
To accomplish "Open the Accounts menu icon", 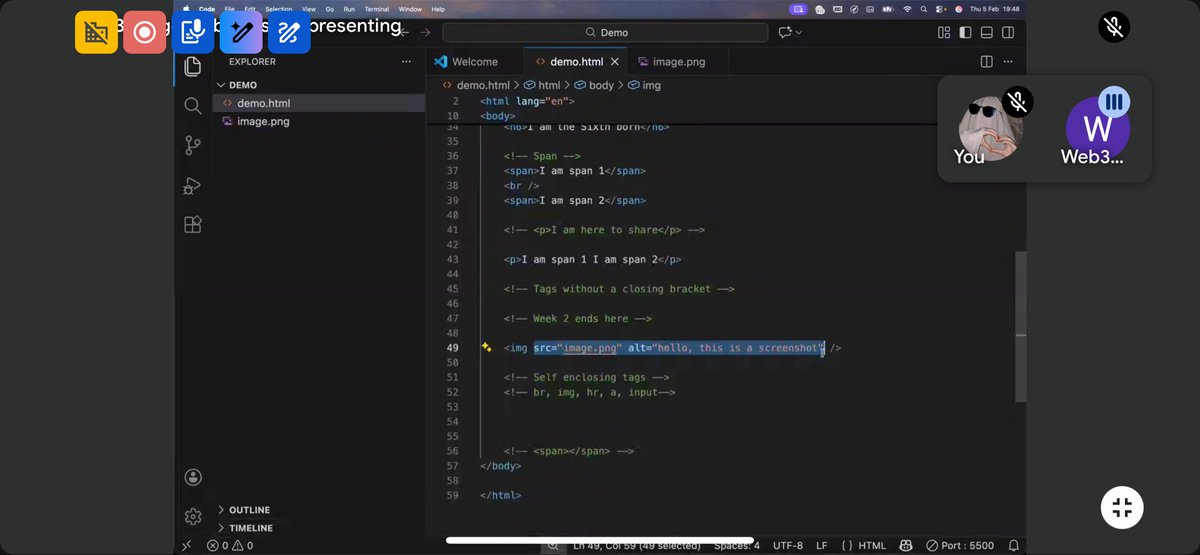I will pos(193,478).
